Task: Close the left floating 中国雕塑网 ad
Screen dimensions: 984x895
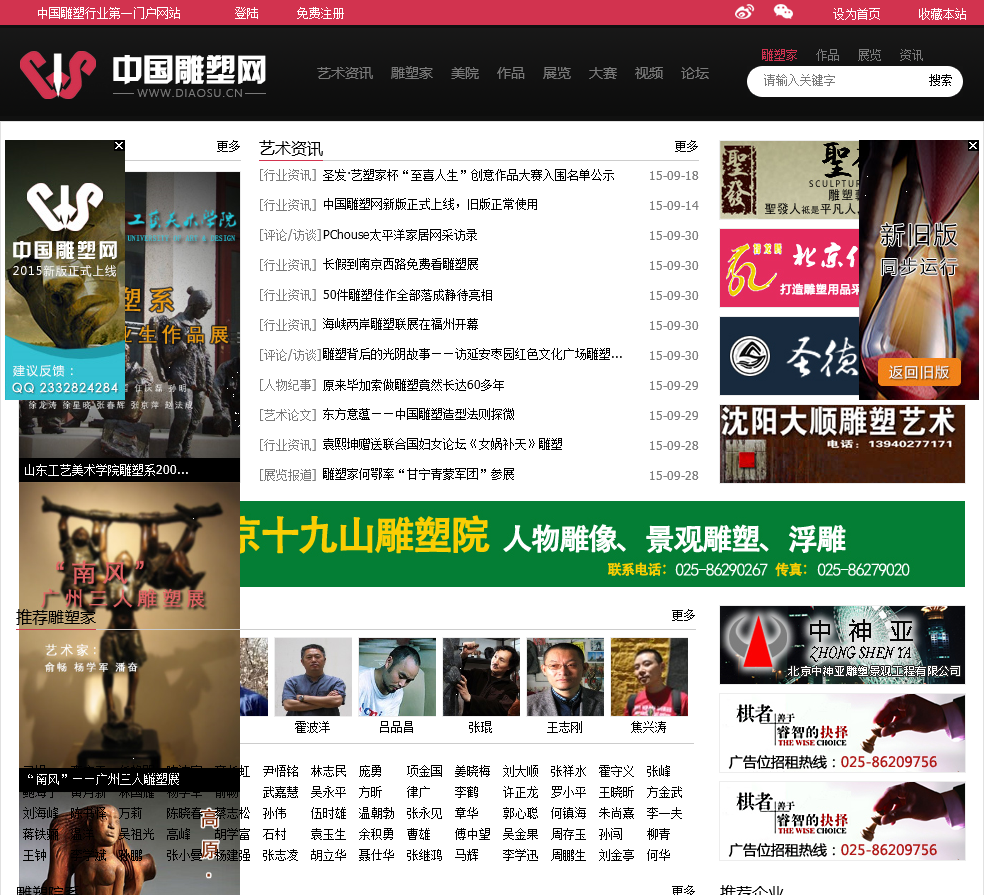Action: coord(119,146)
